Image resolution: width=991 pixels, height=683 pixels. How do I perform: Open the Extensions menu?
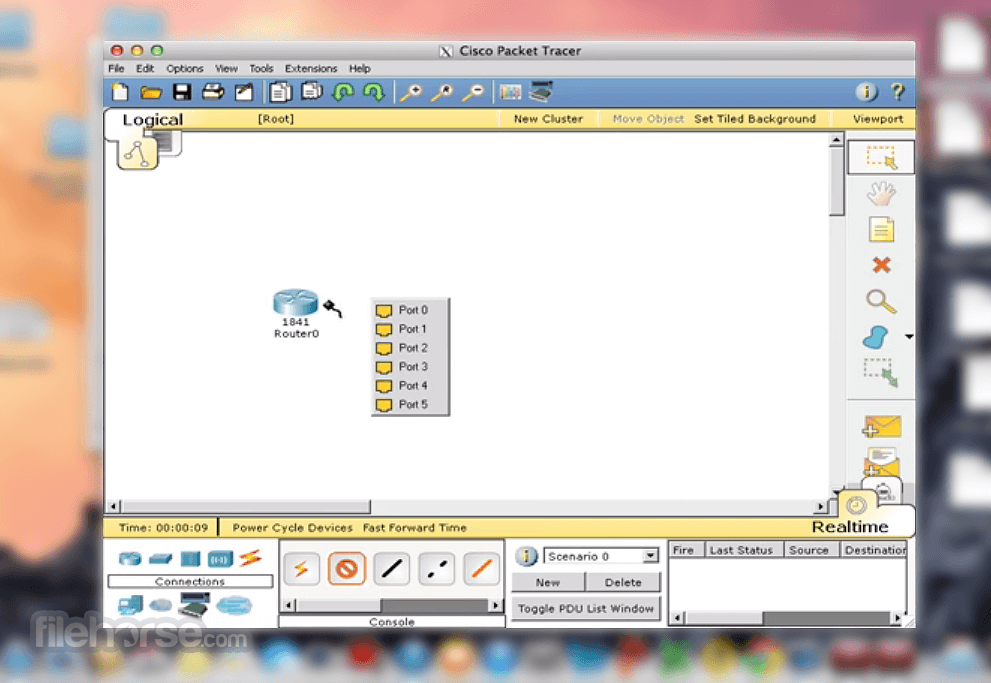pyautogui.click(x=311, y=68)
